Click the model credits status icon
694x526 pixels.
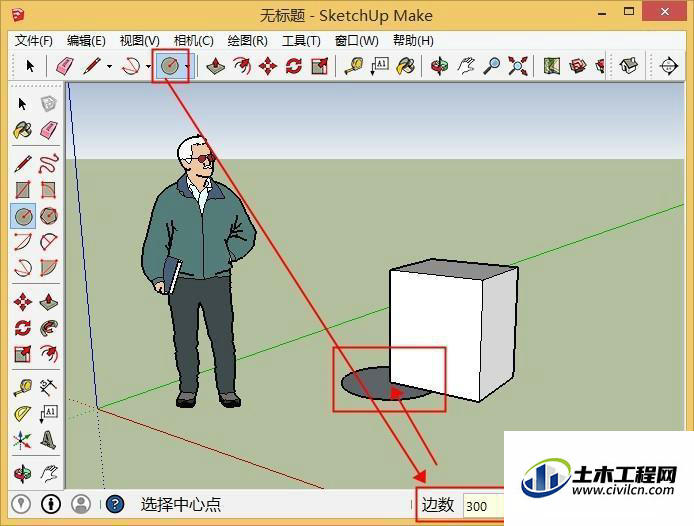(x=51, y=504)
